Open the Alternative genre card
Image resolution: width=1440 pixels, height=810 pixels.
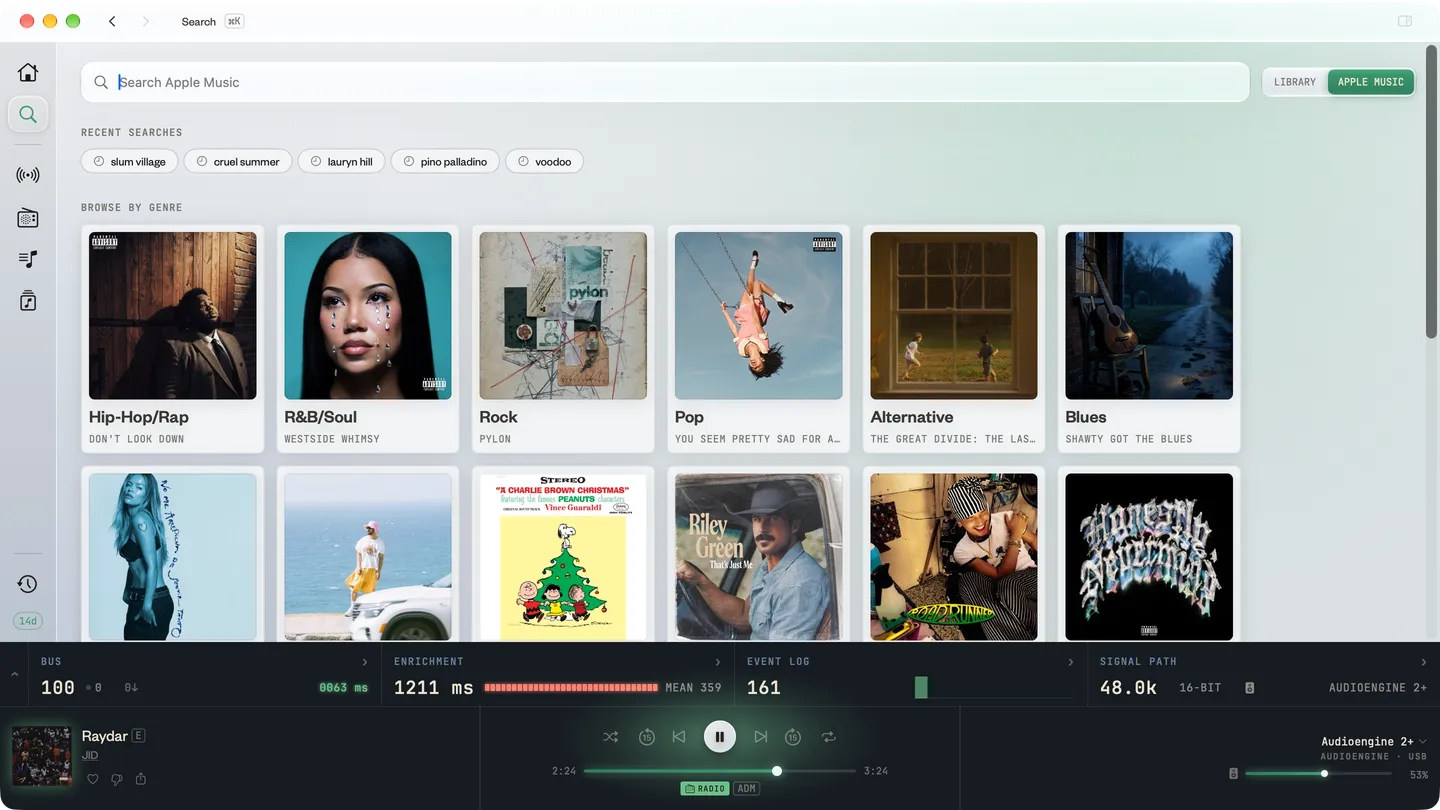pyautogui.click(x=954, y=339)
